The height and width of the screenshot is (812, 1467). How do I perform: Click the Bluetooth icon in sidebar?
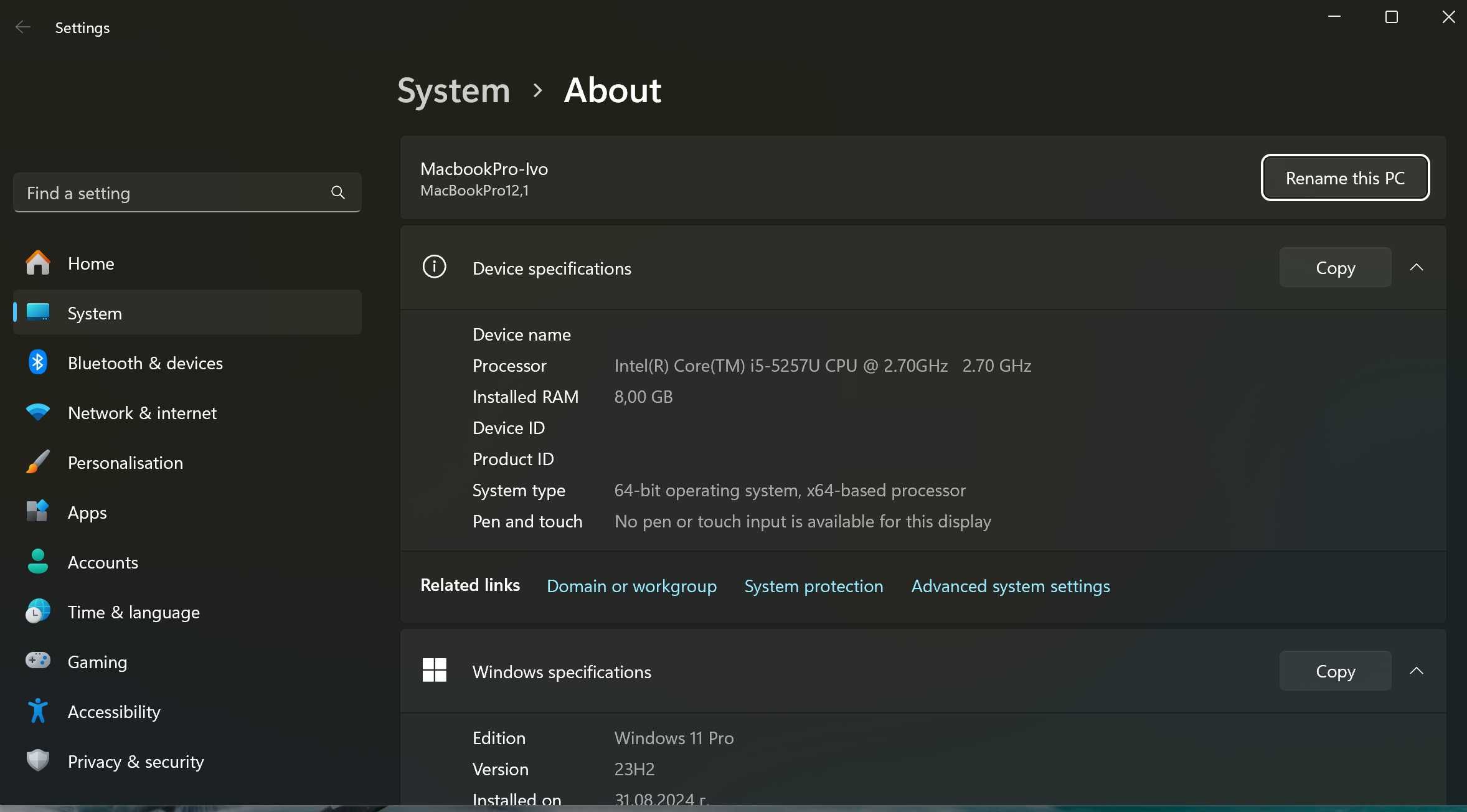38,362
